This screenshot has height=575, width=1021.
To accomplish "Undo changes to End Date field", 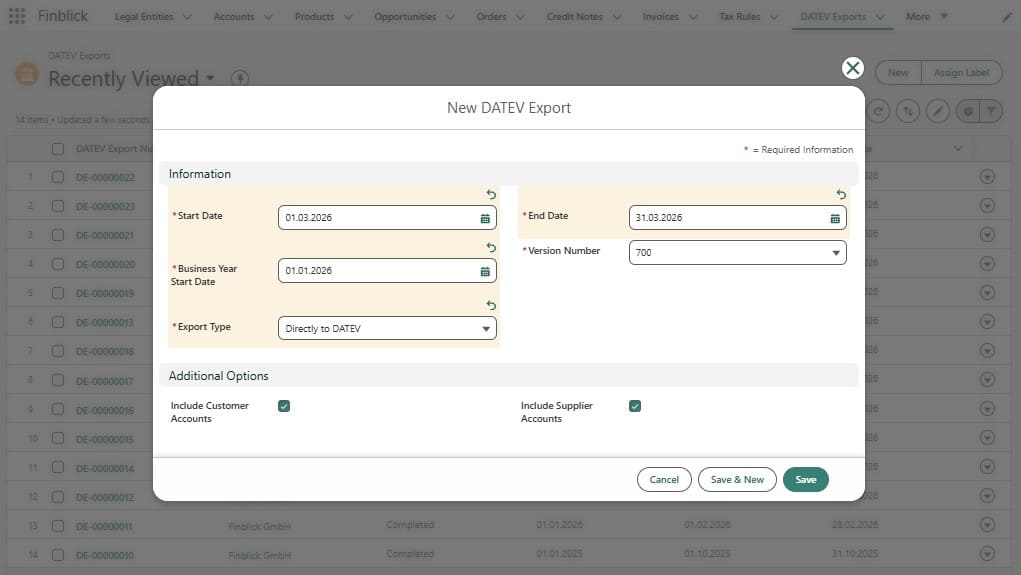I will tap(841, 194).
